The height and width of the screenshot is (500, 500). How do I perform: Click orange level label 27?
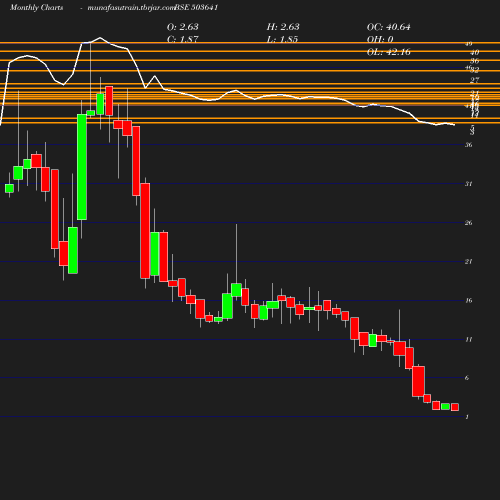(475, 80)
